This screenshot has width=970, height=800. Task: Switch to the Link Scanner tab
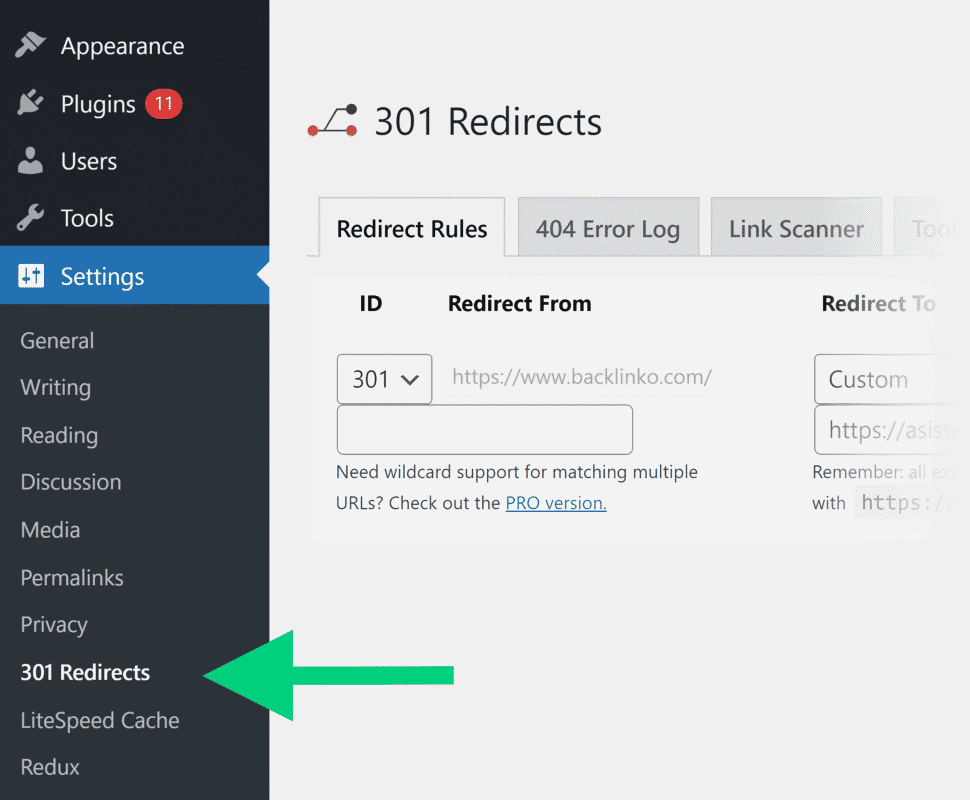[795, 229]
